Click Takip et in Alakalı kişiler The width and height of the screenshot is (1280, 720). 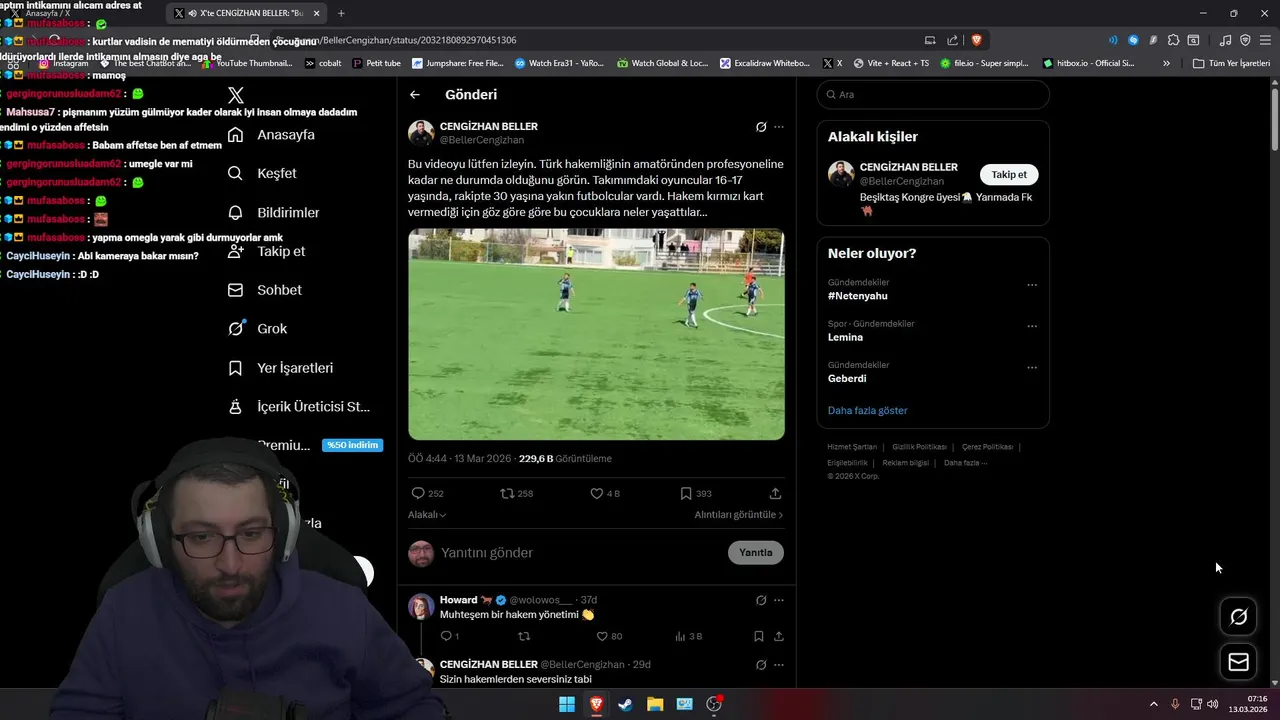[x=1009, y=174]
